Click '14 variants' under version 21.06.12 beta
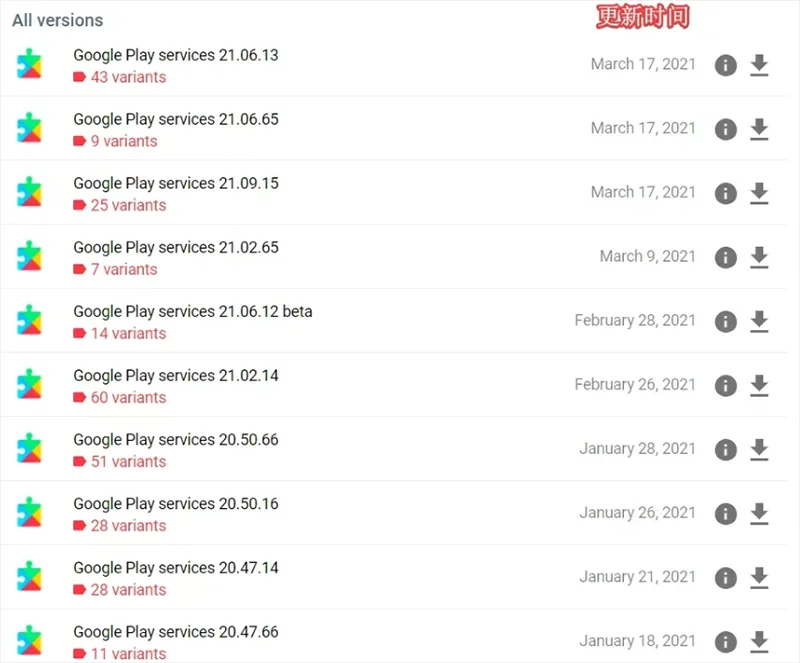Viewport: 800px width, 663px height. [x=129, y=333]
